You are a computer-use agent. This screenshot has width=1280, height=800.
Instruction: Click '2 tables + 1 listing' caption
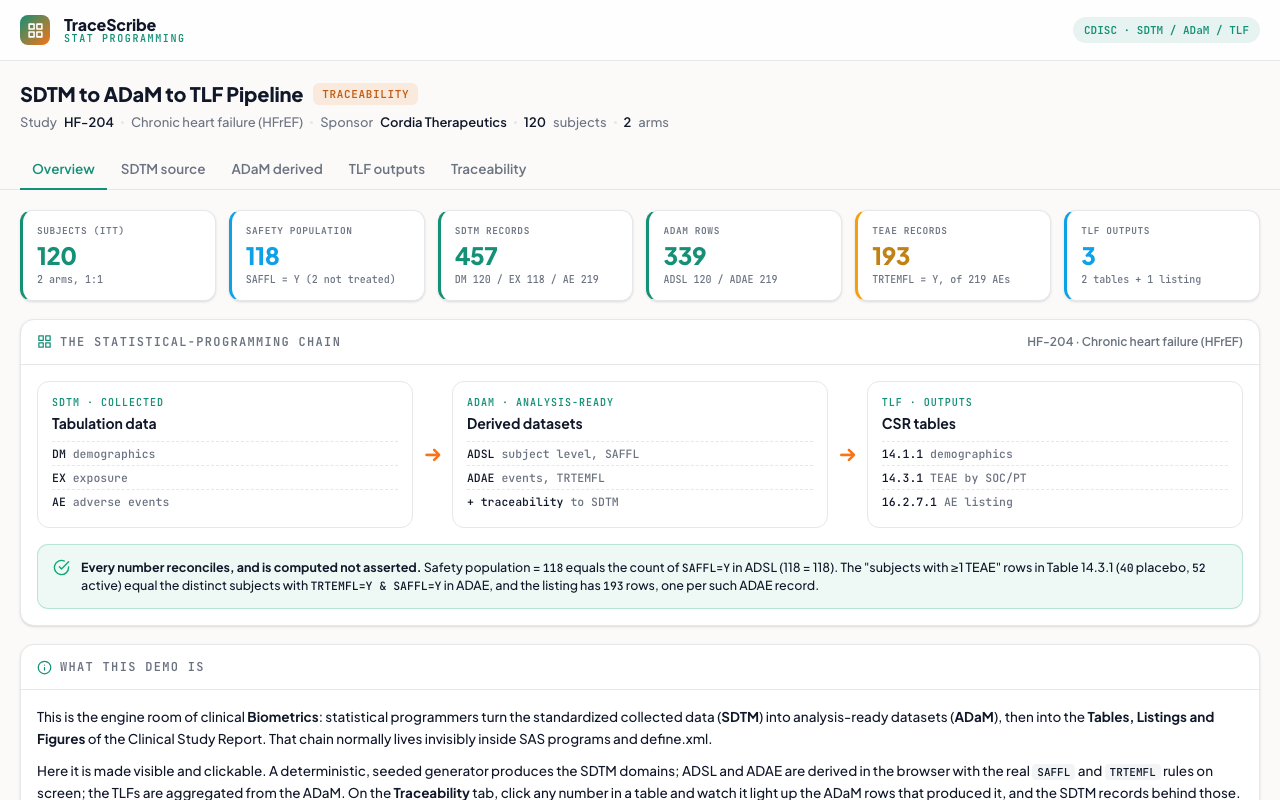click(x=1141, y=280)
